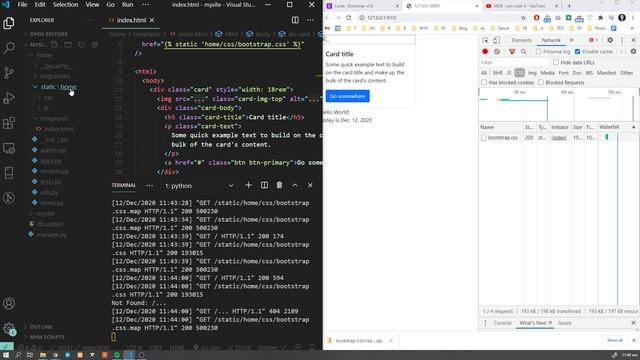Open the File menu
Viewport: 640px width, 360px height.
pos(22,5)
